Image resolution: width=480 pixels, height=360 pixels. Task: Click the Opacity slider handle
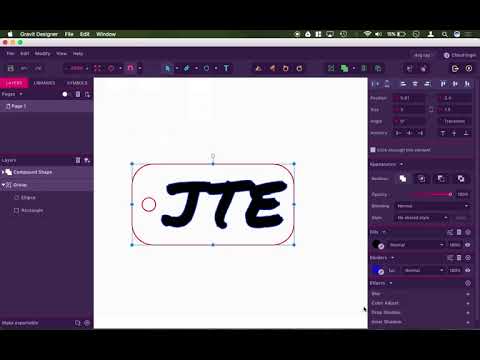click(450, 194)
